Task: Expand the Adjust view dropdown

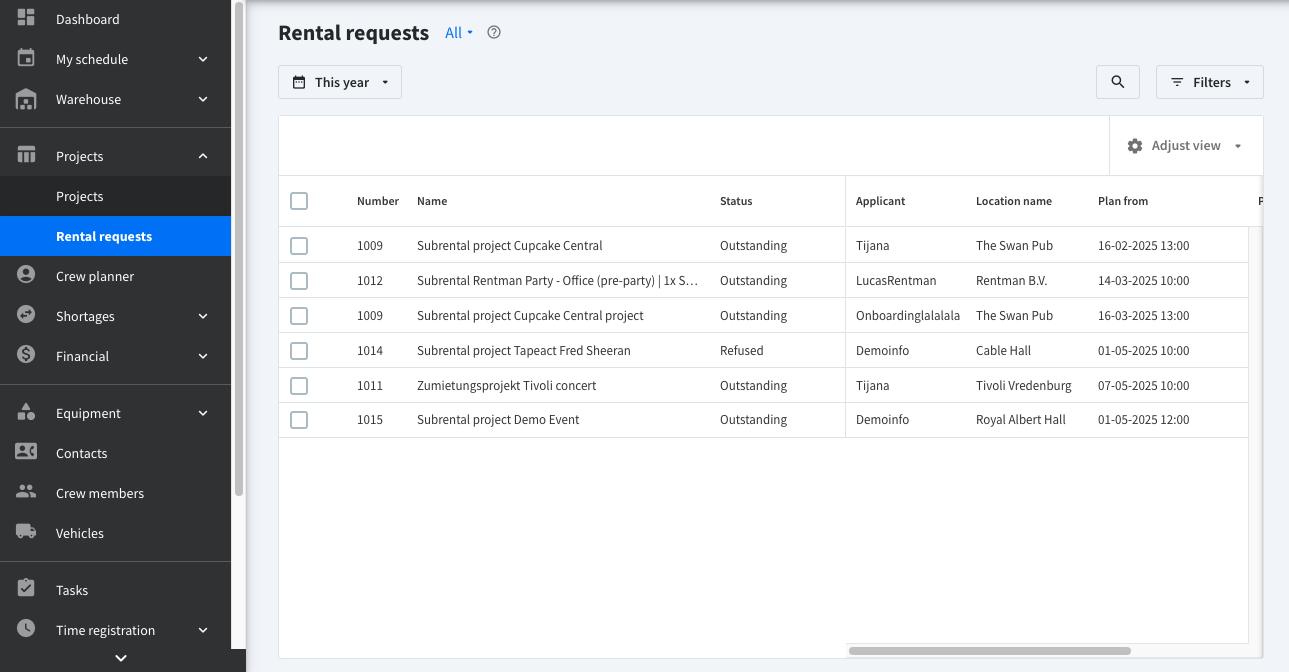Action: click(1186, 146)
